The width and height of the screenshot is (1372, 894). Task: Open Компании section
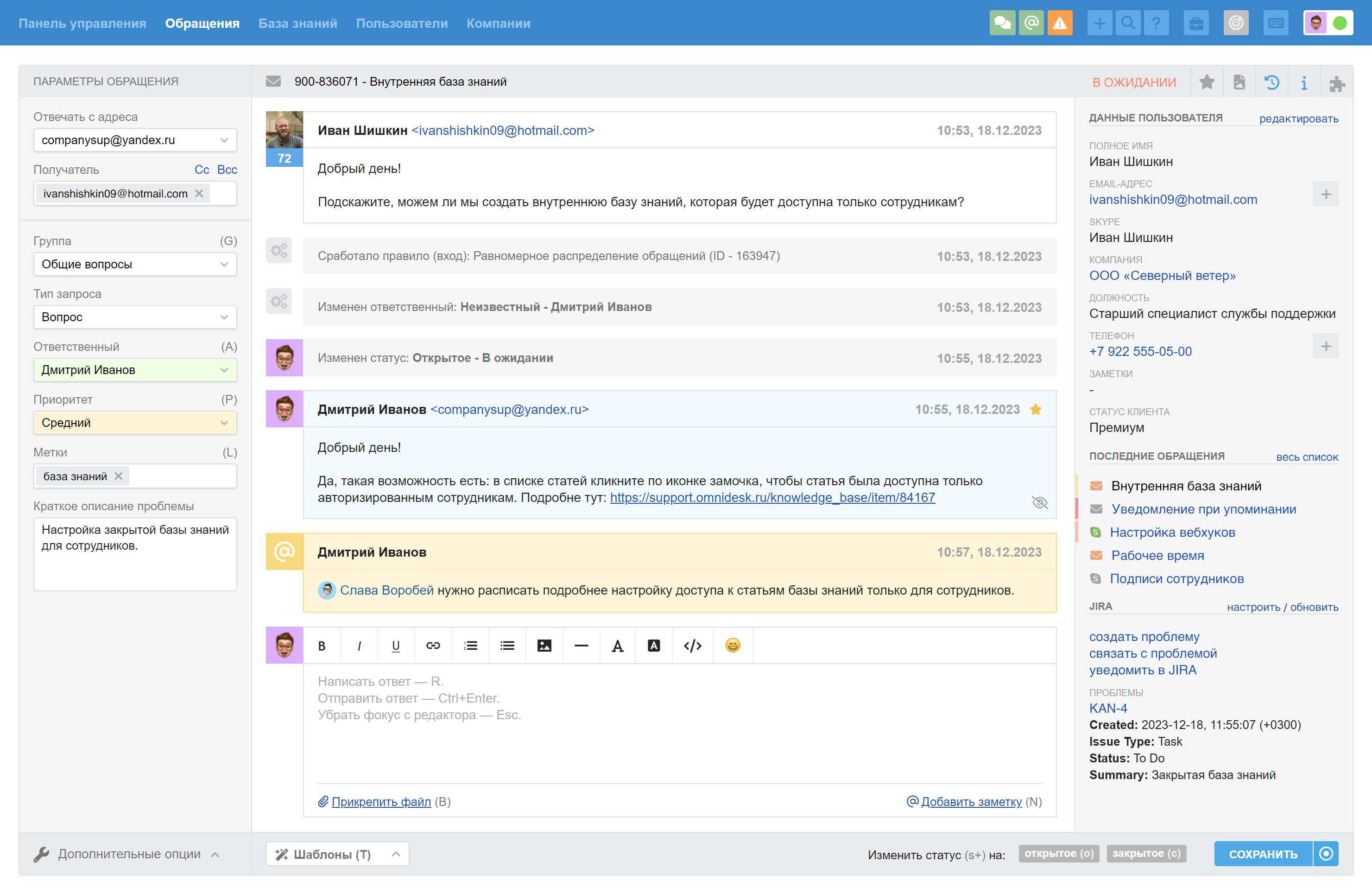click(499, 23)
